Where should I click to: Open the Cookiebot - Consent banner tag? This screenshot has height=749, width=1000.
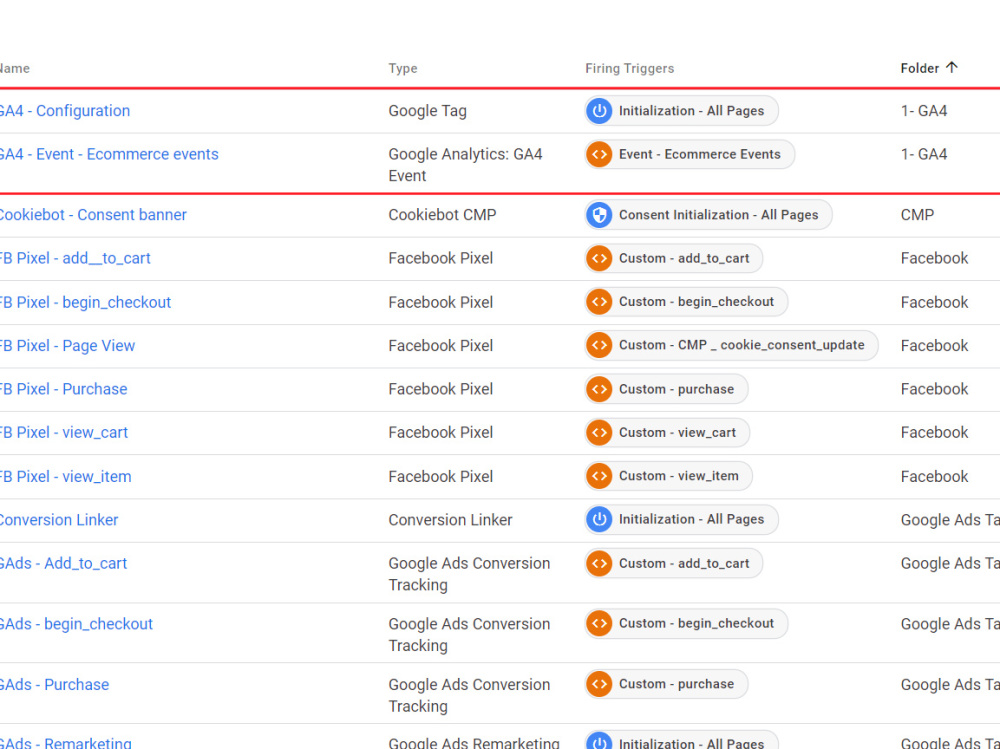coord(93,215)
